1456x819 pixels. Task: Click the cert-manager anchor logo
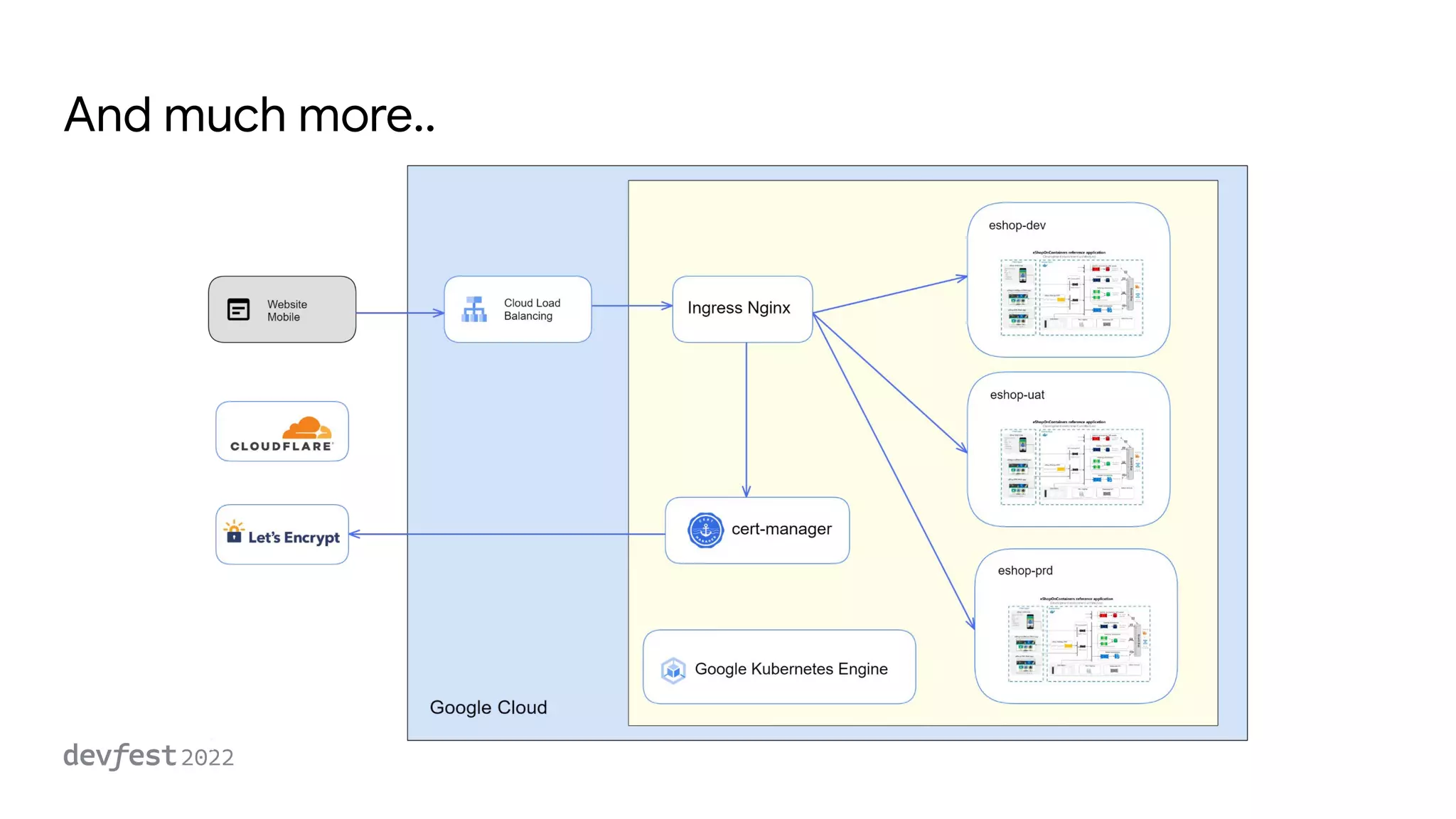pyautogui.click(x=705, y=530)
